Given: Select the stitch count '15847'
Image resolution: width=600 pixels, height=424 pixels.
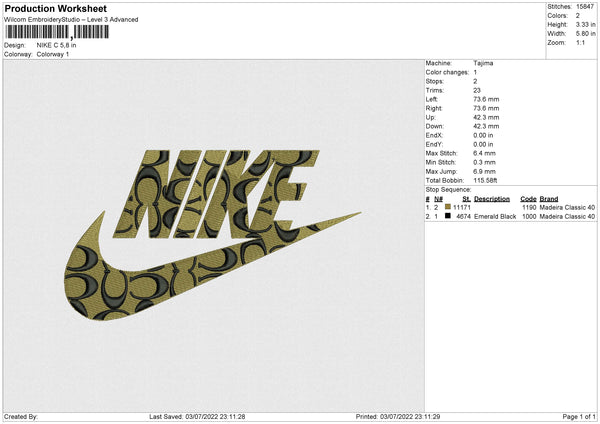Looking at the screenshot, I should 585,7.
